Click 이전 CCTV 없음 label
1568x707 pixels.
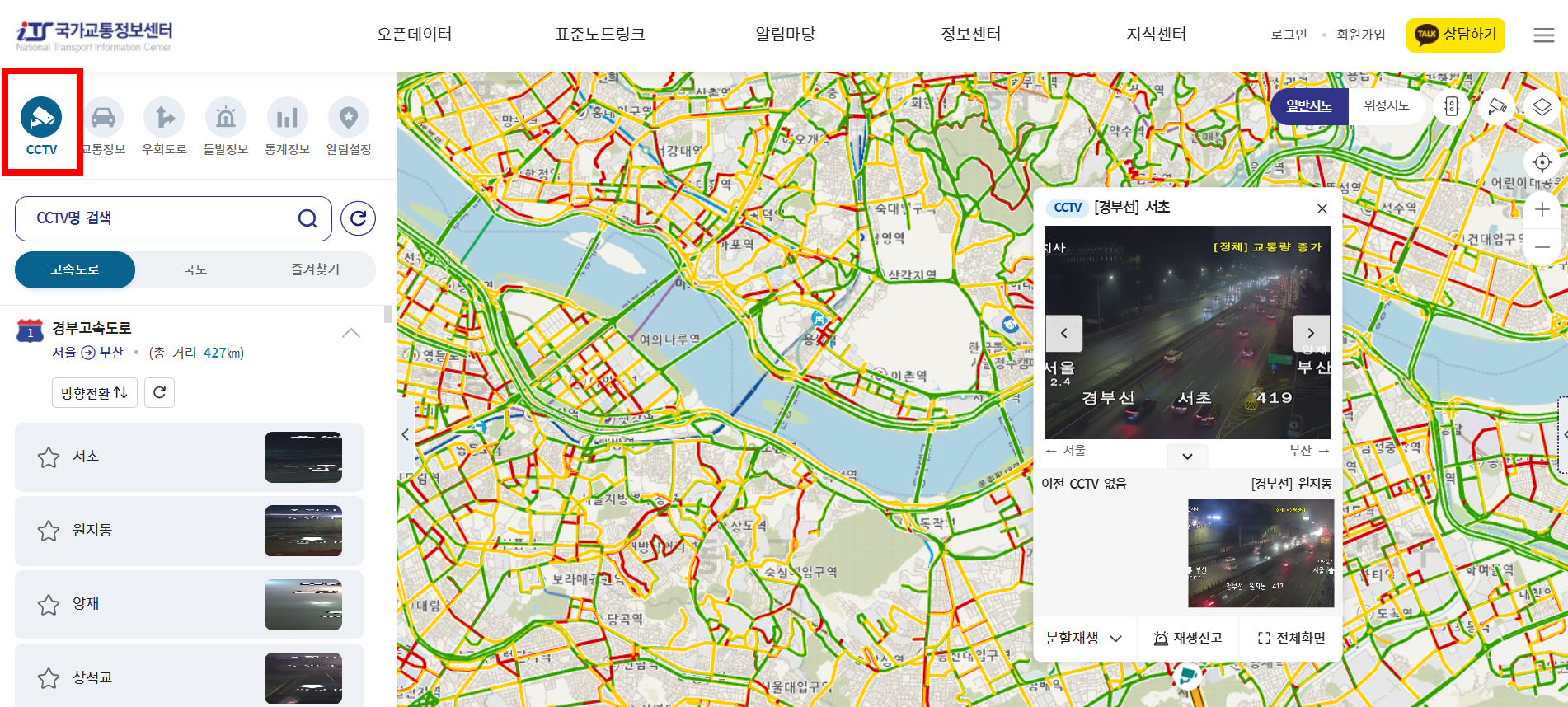click(x=1084, y=484)
